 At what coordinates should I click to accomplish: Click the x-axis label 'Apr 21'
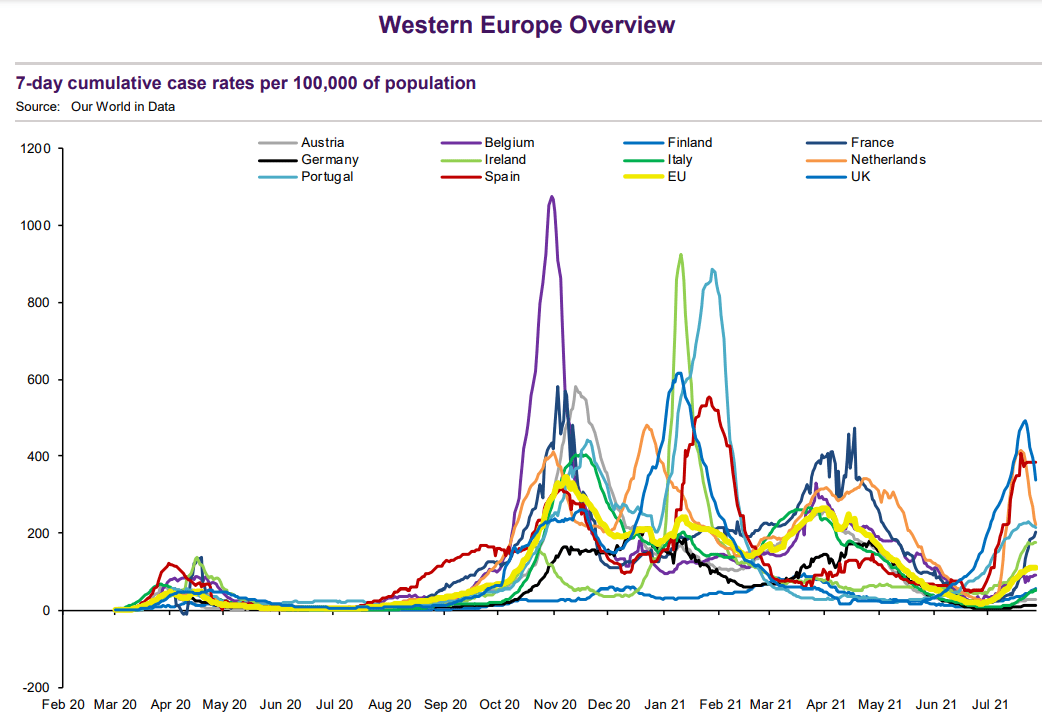[x=826, y=705]
